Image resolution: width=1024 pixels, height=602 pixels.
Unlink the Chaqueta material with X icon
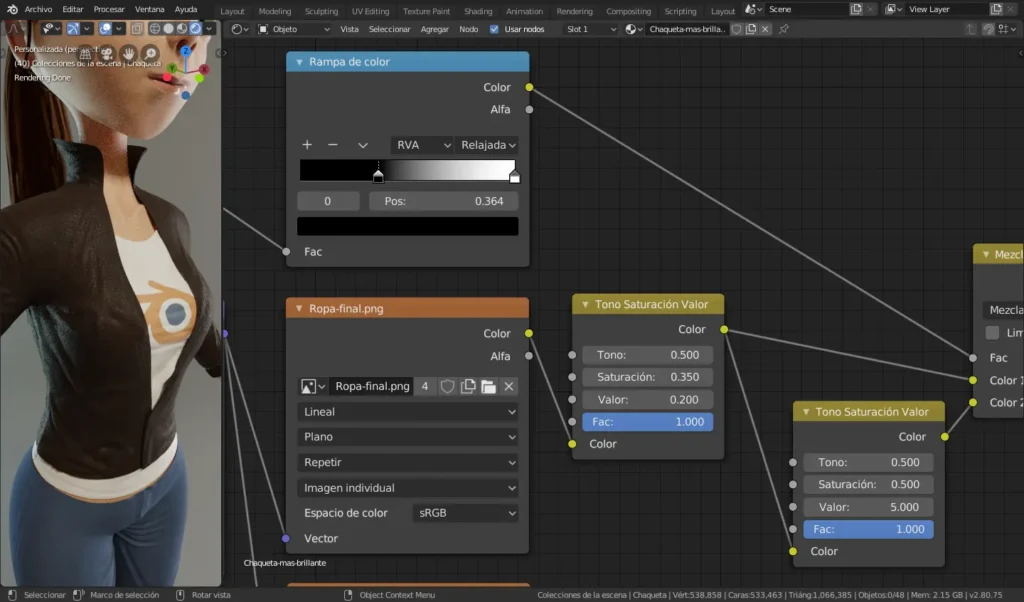pyautogui.click(x=765, y=29)
